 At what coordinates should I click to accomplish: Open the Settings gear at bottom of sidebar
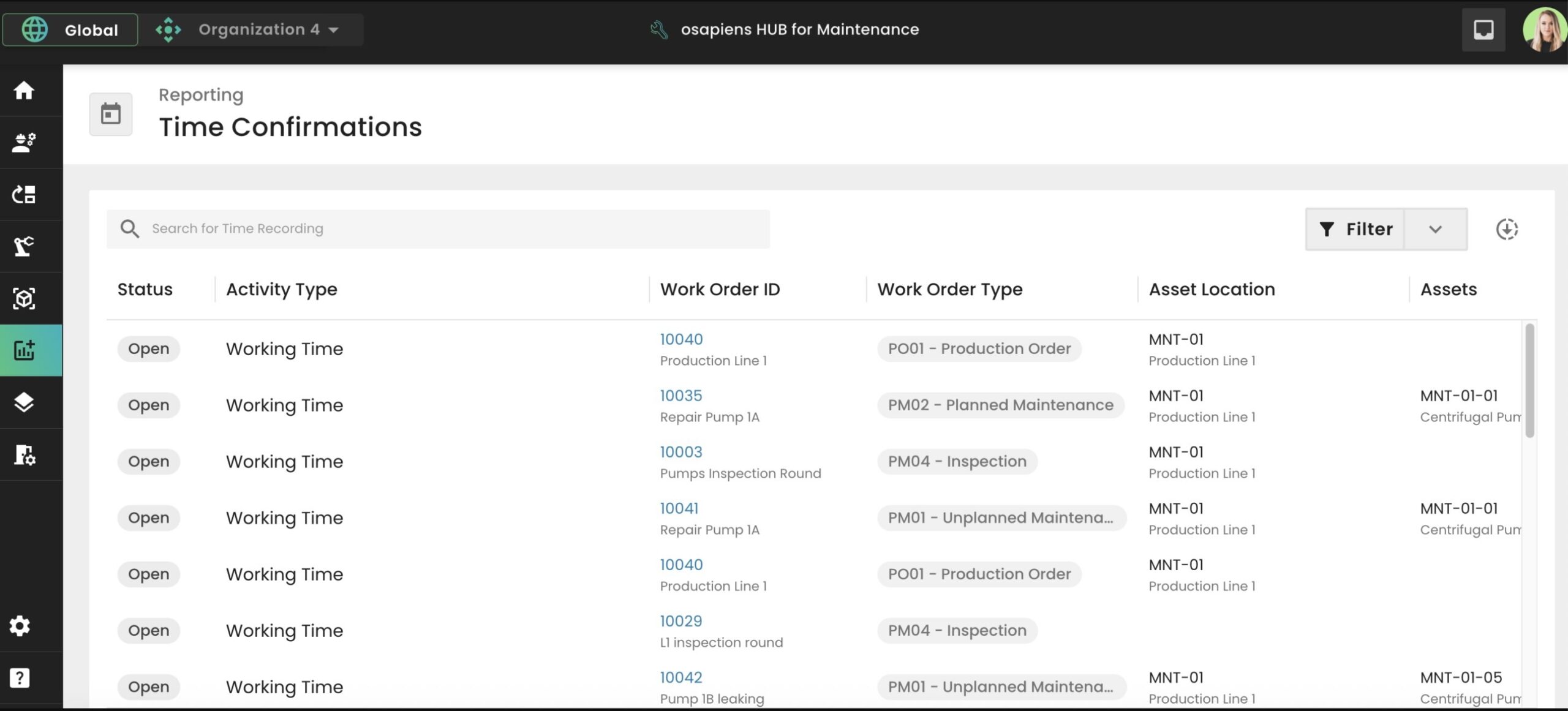[x=20, y=626]
